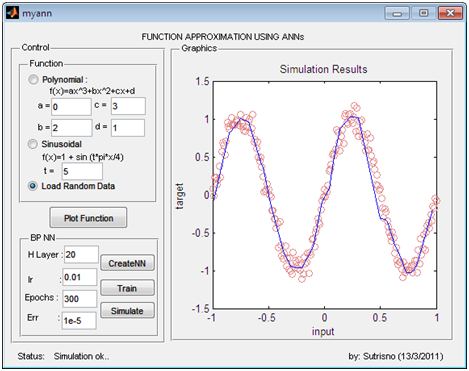The width and height of the screenshot is (469, 371).
Task: Close the myann window
Action: (450, 13)
